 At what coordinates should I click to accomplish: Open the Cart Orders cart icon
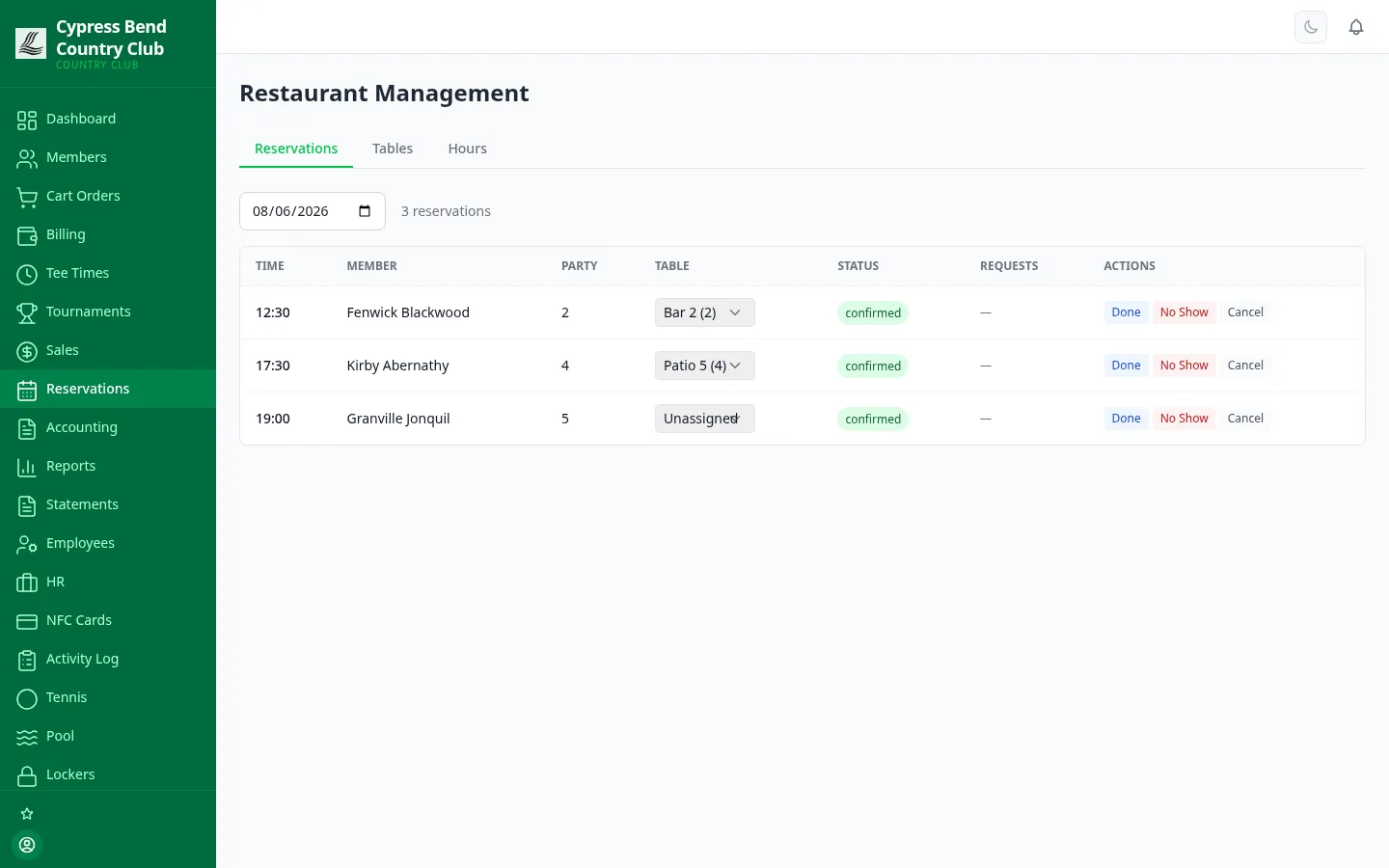click(27, 197)
